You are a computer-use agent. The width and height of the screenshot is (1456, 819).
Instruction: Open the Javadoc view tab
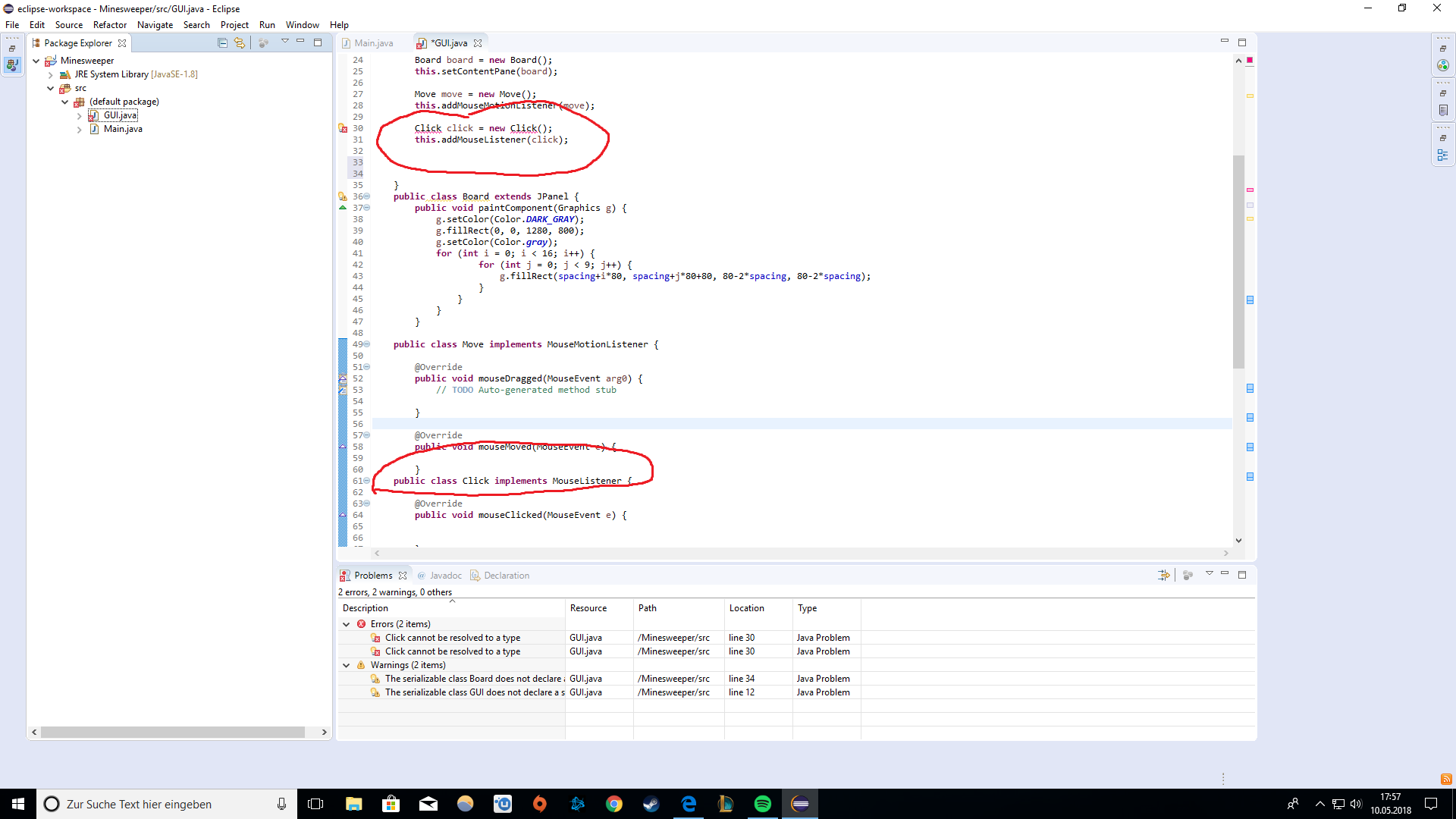445,576
